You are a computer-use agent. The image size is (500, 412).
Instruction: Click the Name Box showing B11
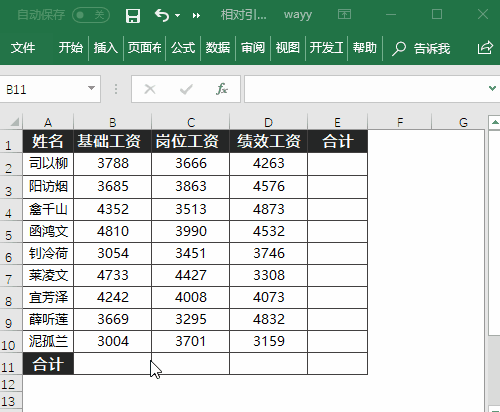43,89
